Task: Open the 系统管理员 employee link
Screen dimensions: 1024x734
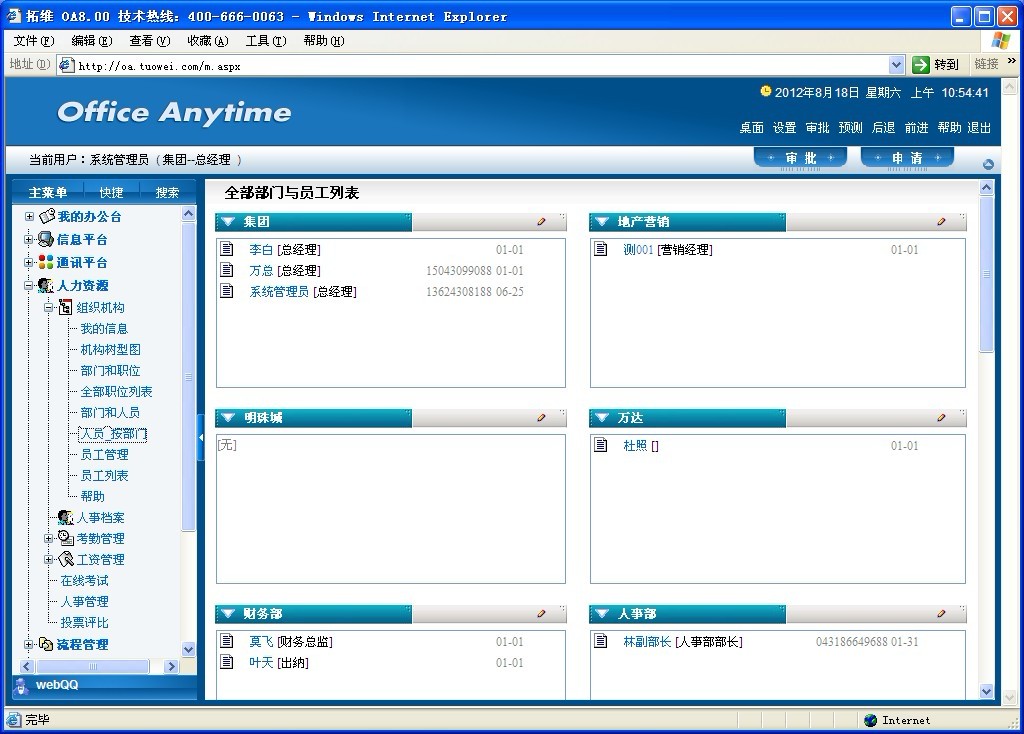Action: (x=279, y=292)
